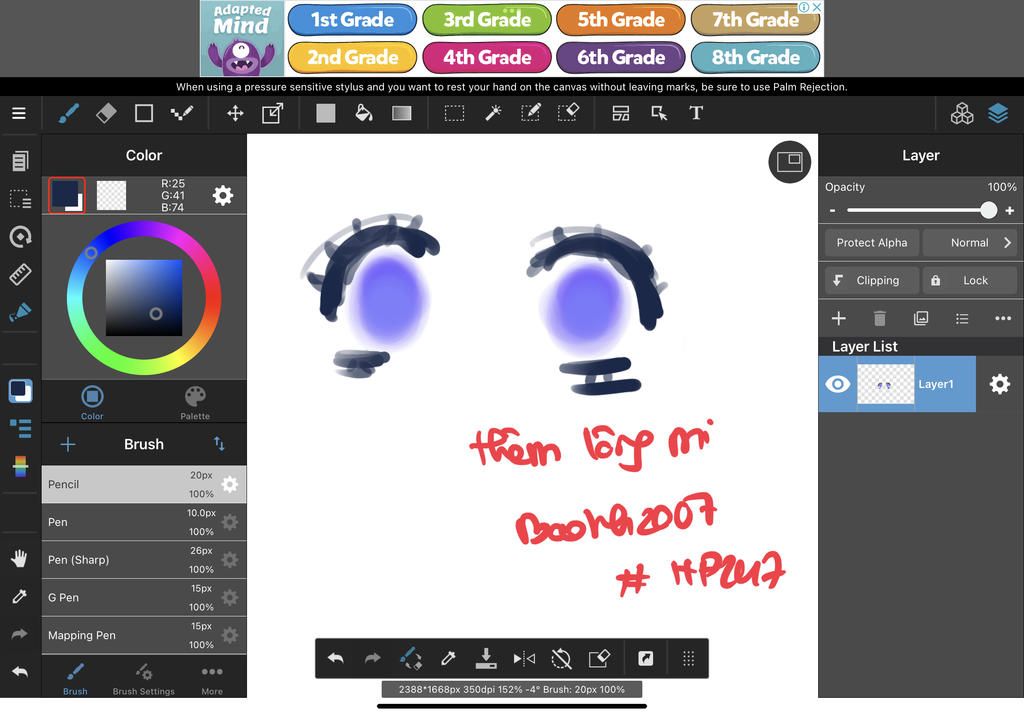Select the hand pan tool
This screenshot has height=715, width=1024.
click(x=20, y=558)
